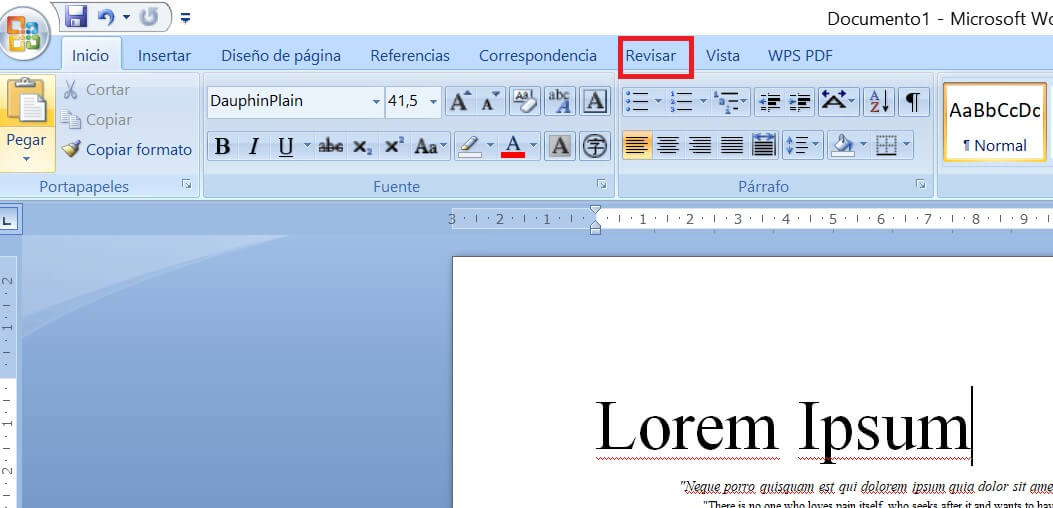Viewport: 1053px width, 508px height.
Task: Apply red font color
Action: click(513, 146)
